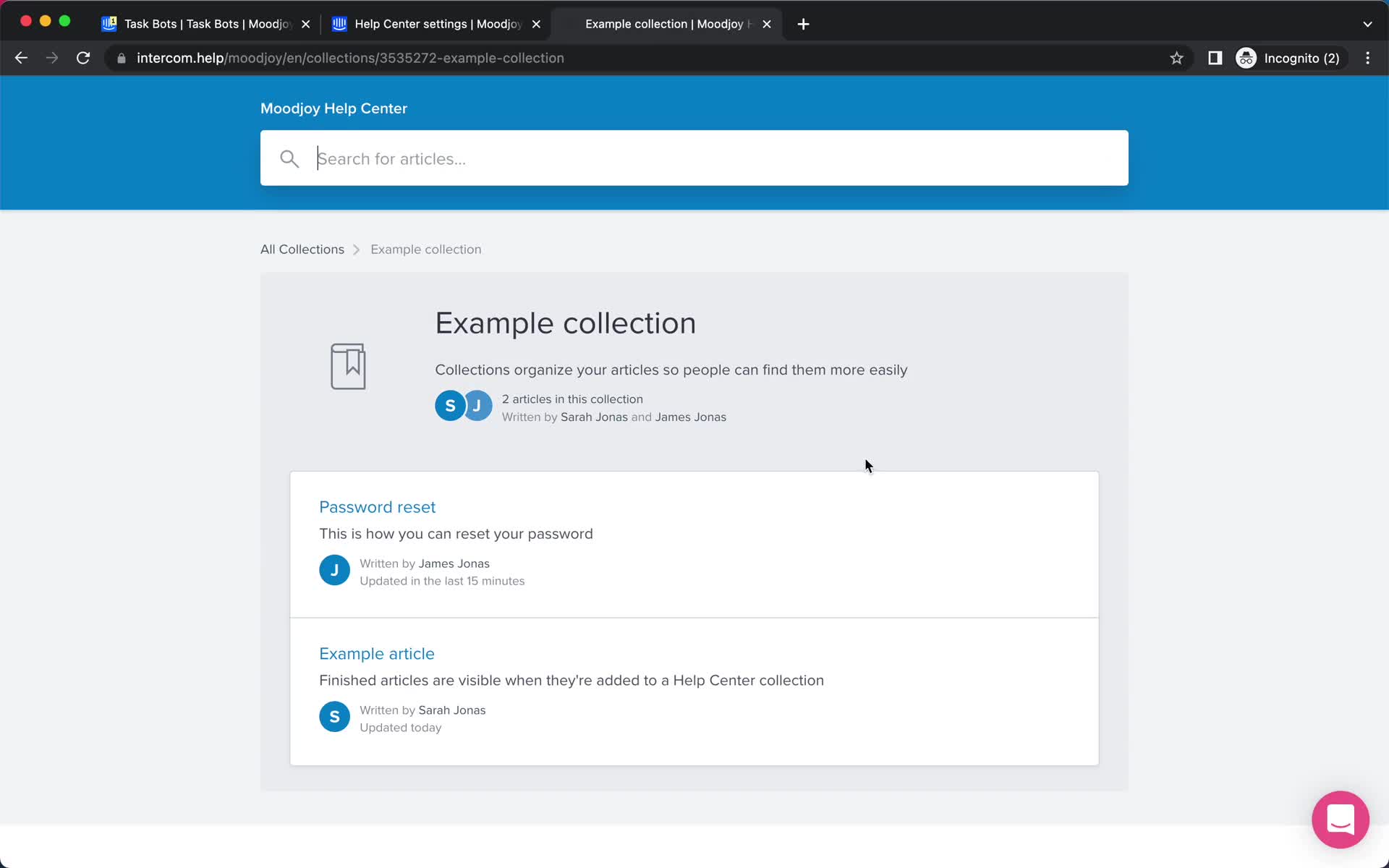Click the browser tab for Help Center settings

click(x=438, y=23)
